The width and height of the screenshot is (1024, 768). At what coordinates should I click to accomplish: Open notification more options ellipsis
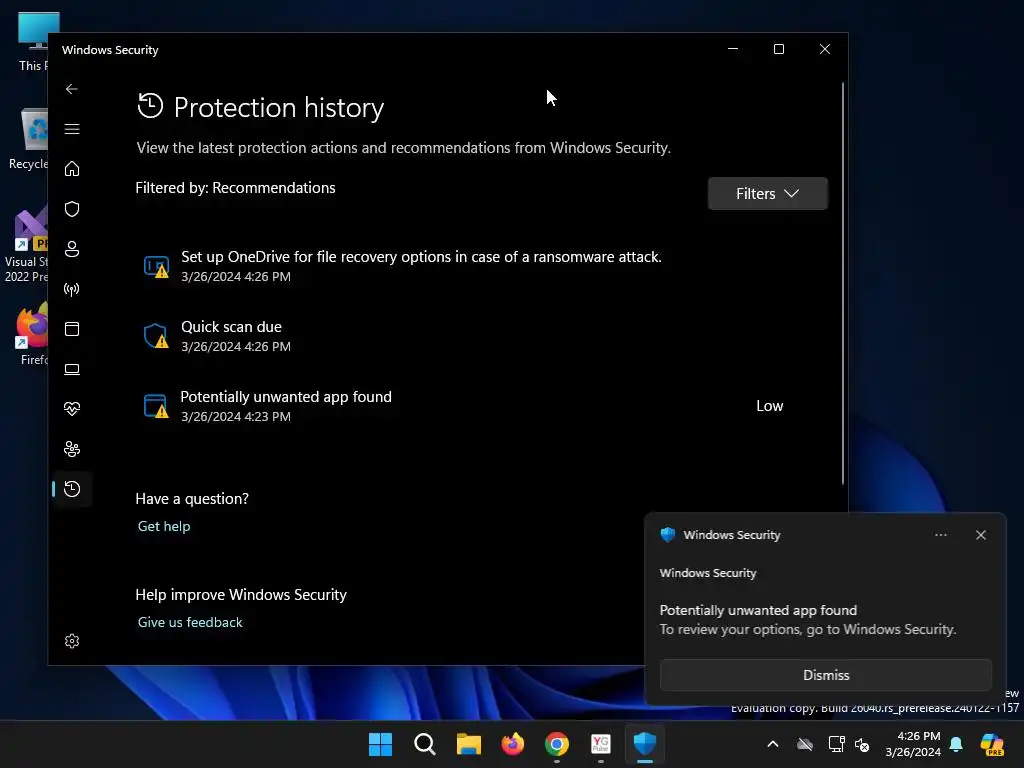point(940,535)
